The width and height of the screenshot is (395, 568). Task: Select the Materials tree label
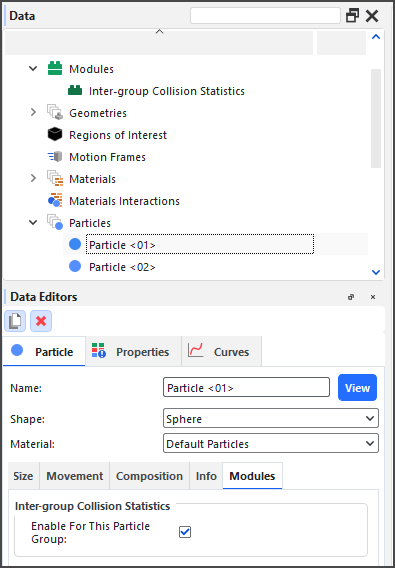[92, 179]
